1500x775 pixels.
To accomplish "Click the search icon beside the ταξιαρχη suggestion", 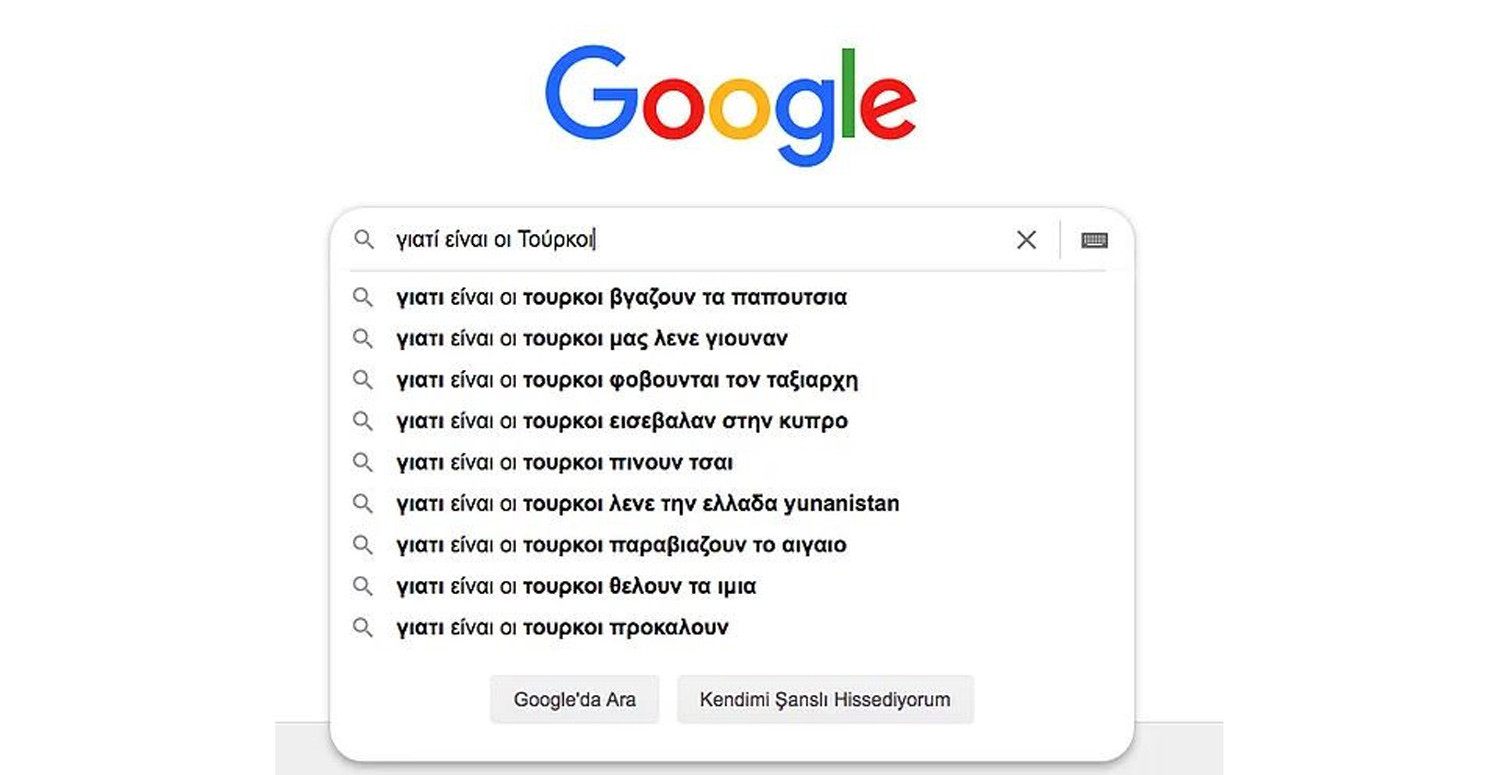I will tap(363, 379).
